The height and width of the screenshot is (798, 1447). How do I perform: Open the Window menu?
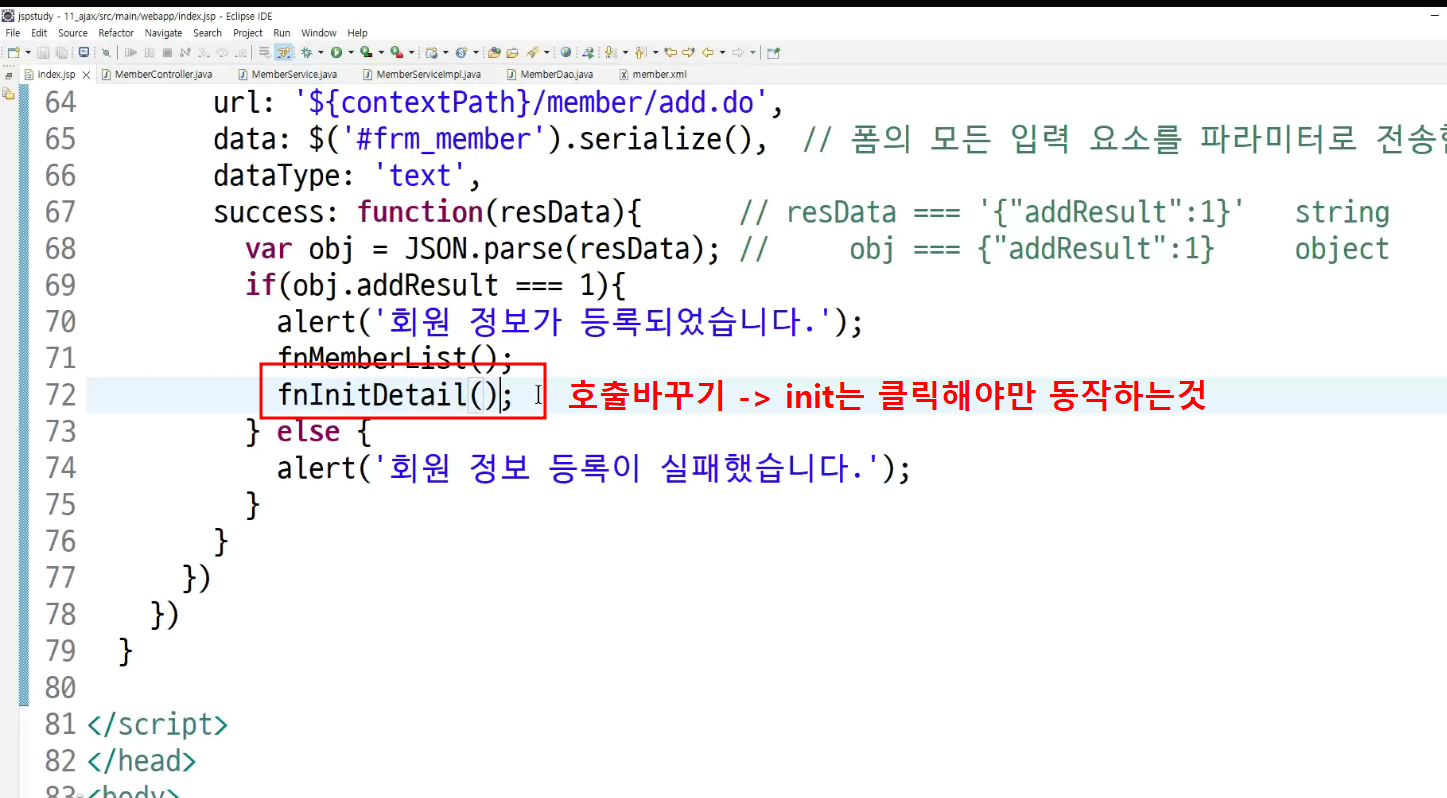pos(319,33)
